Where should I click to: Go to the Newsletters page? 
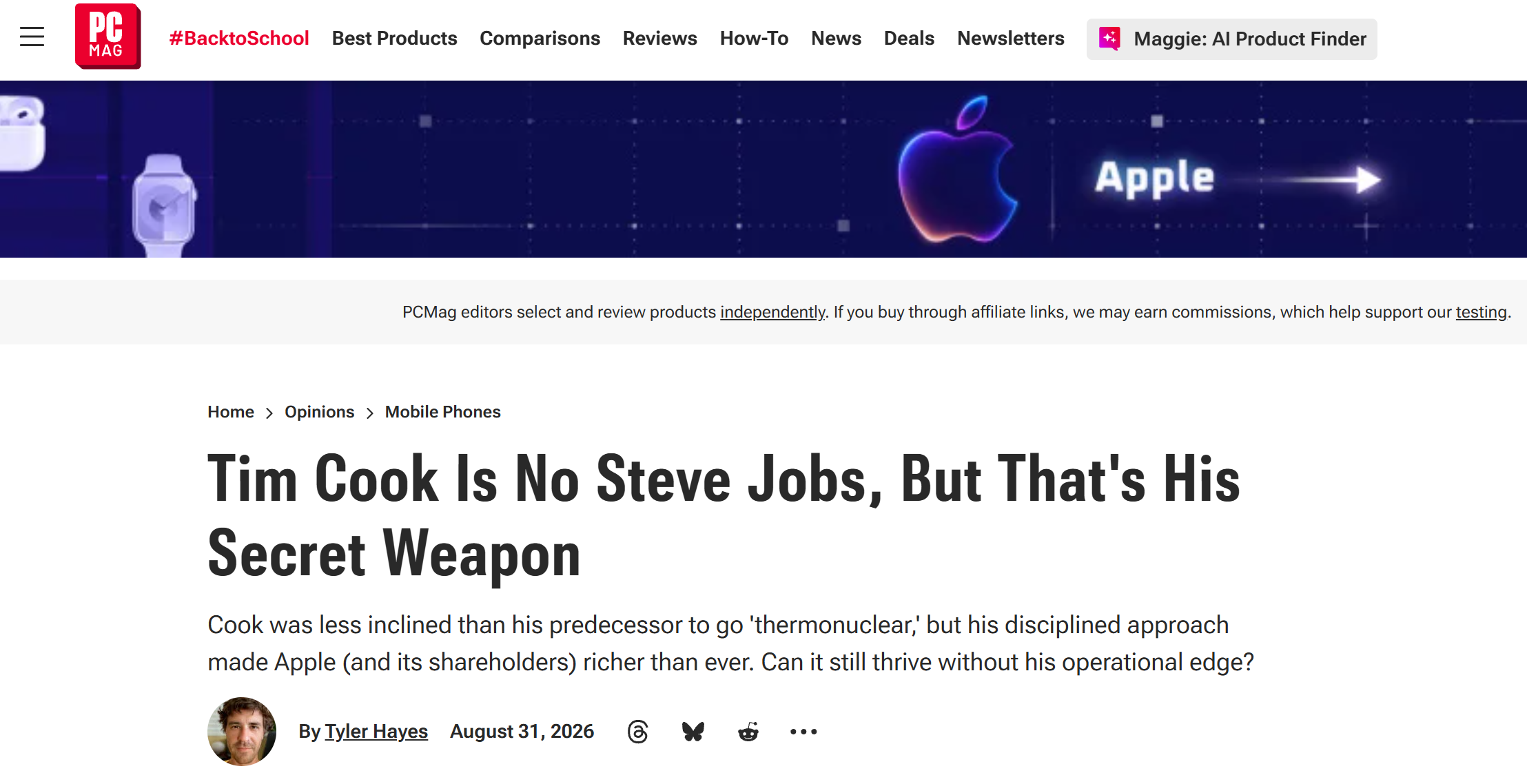[x=1010, y=38]
